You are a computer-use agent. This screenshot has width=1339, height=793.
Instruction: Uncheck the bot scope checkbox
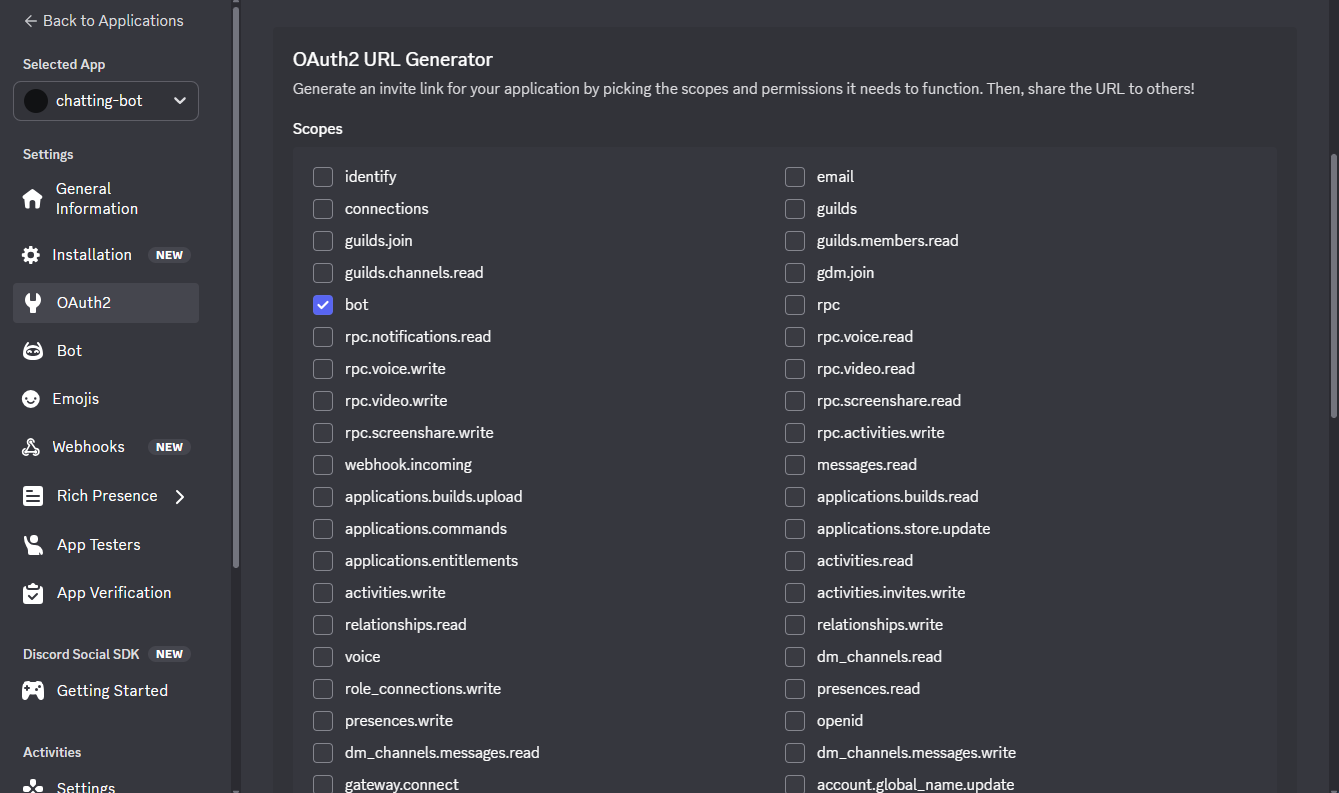(x=323, y=305)
